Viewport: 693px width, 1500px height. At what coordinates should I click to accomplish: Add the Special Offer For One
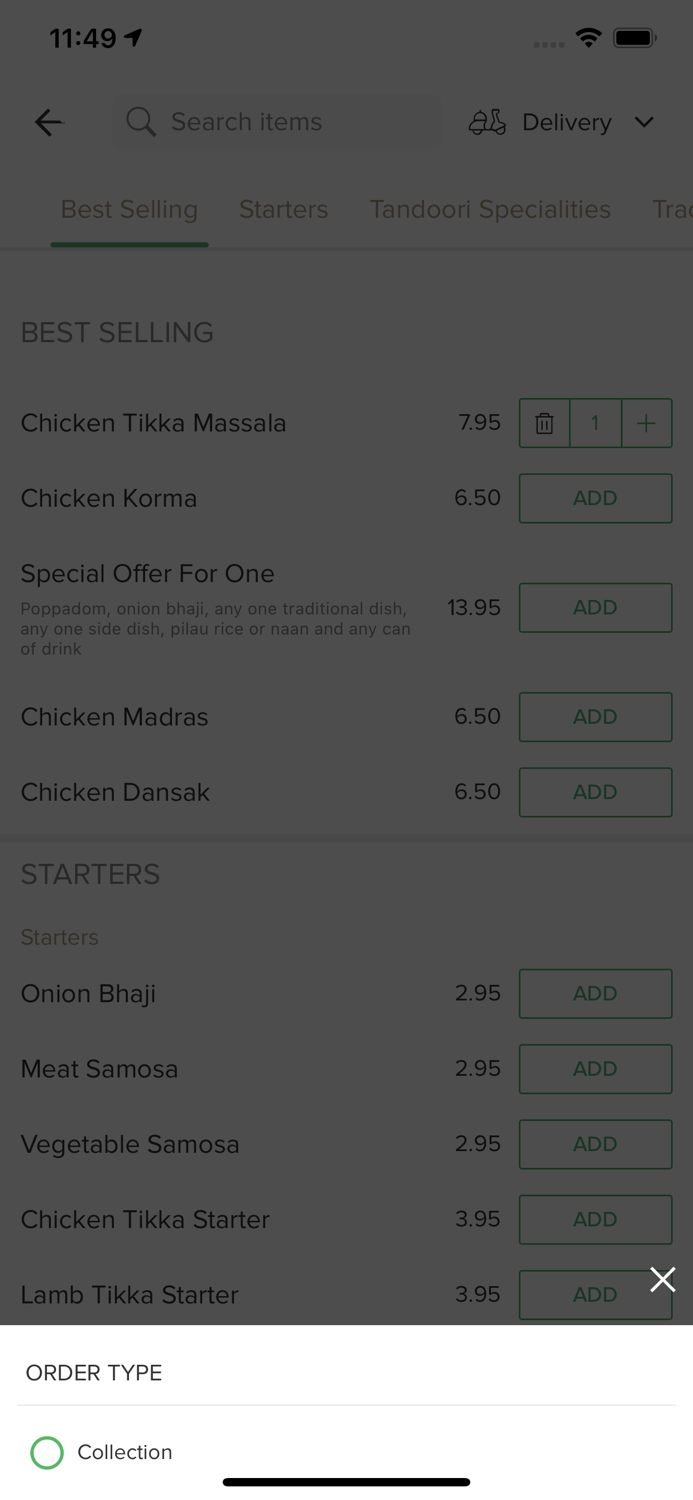pyautogui.click(x=595, y=607)
